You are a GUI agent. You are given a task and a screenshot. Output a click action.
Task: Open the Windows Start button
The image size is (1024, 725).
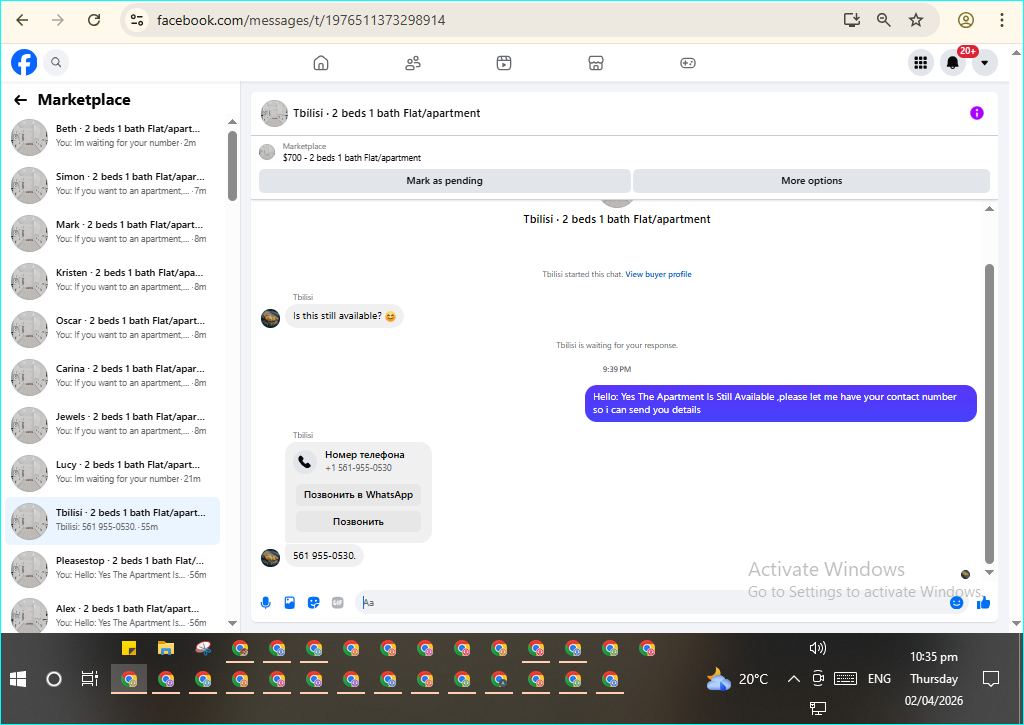18,679
